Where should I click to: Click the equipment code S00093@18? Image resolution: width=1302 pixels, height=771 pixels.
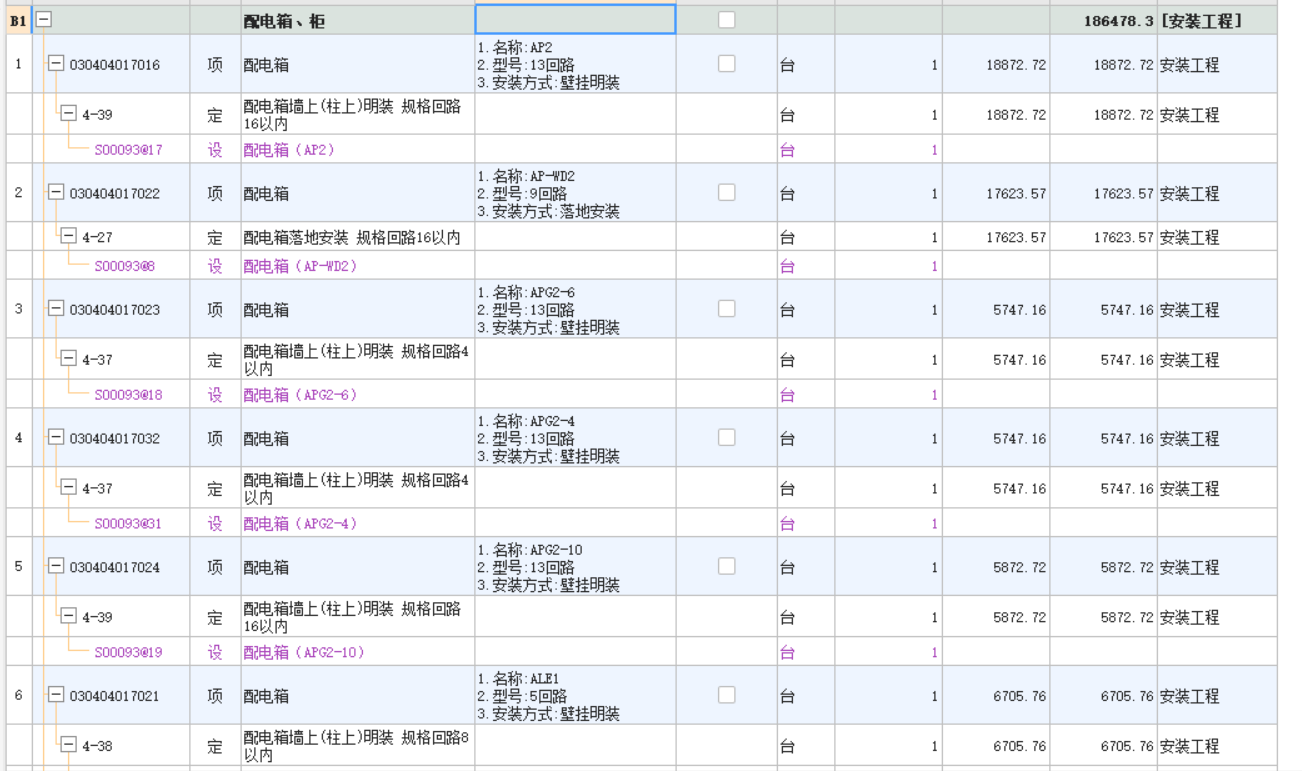pos(128,395)
